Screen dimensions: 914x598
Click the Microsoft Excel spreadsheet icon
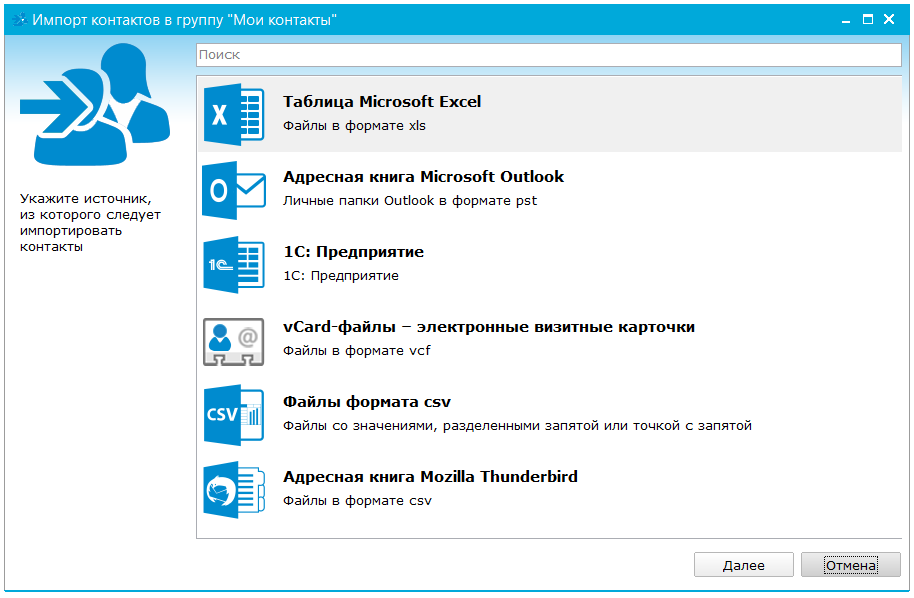click(233, 114)
